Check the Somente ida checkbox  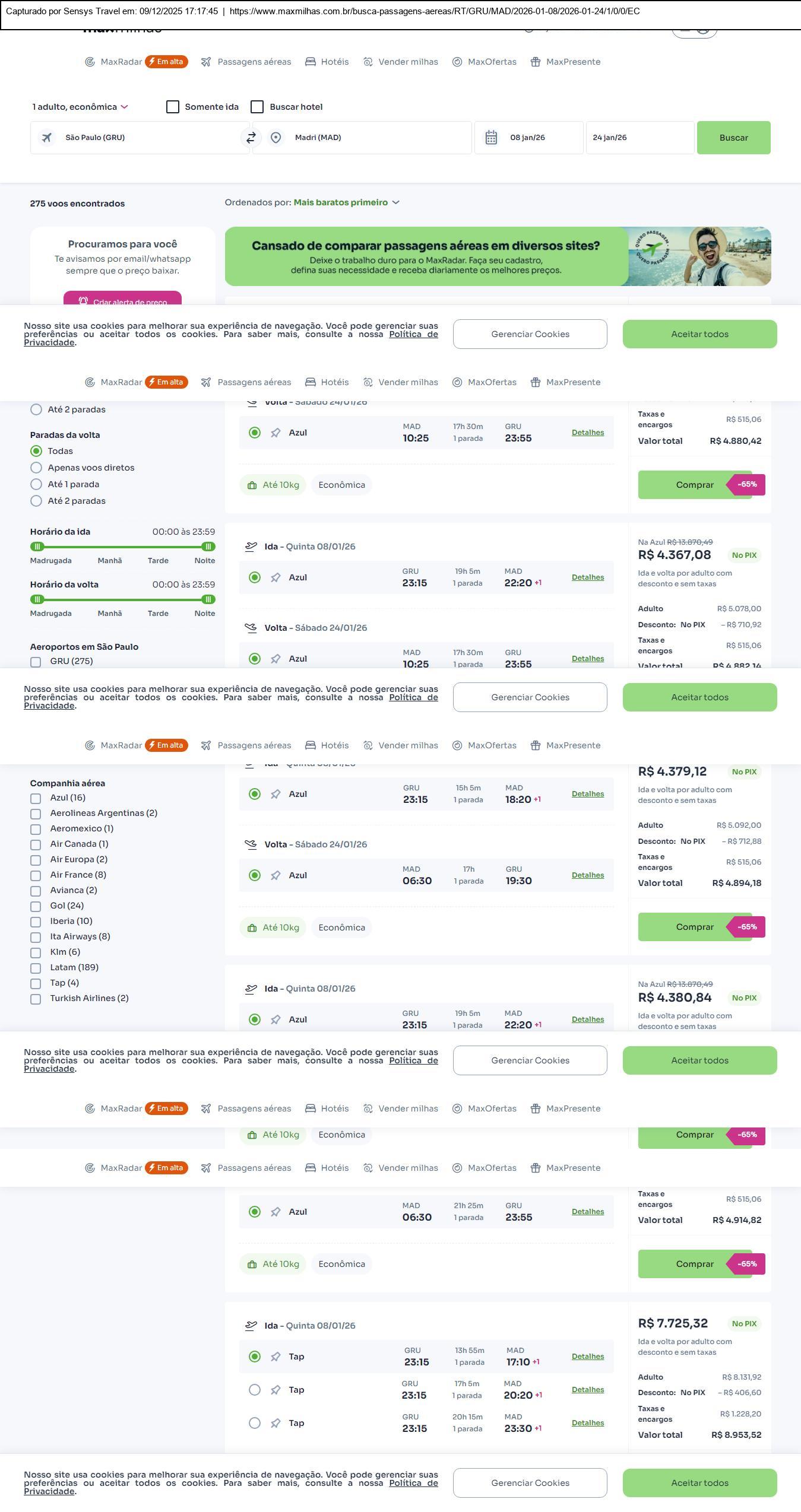[173, 107]
